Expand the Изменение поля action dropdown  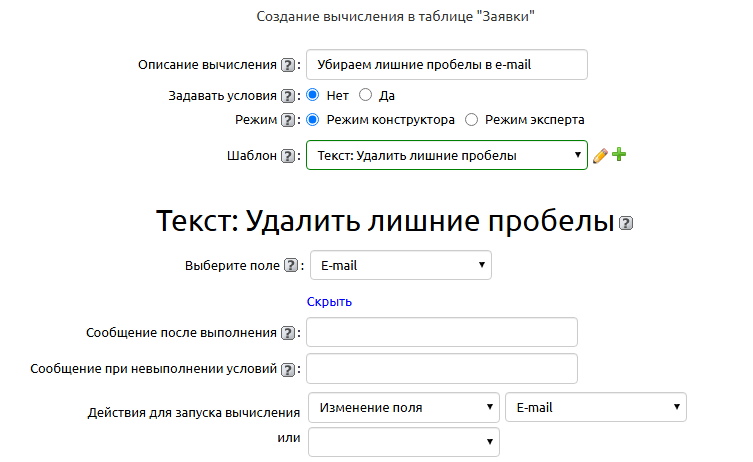[x=404, y=407]
